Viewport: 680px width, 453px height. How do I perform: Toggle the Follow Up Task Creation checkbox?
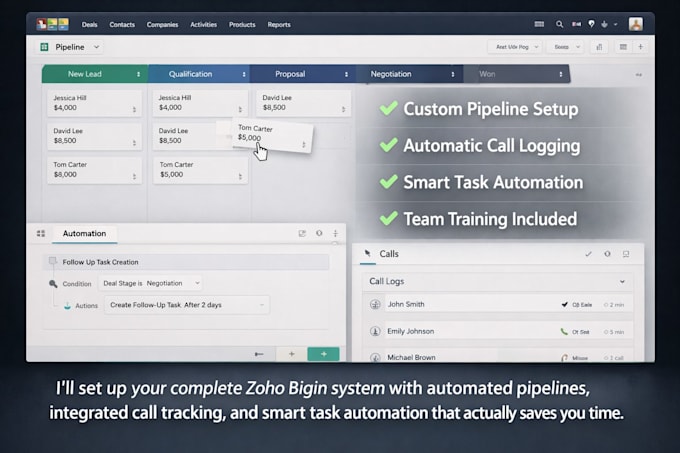(52, 261)
